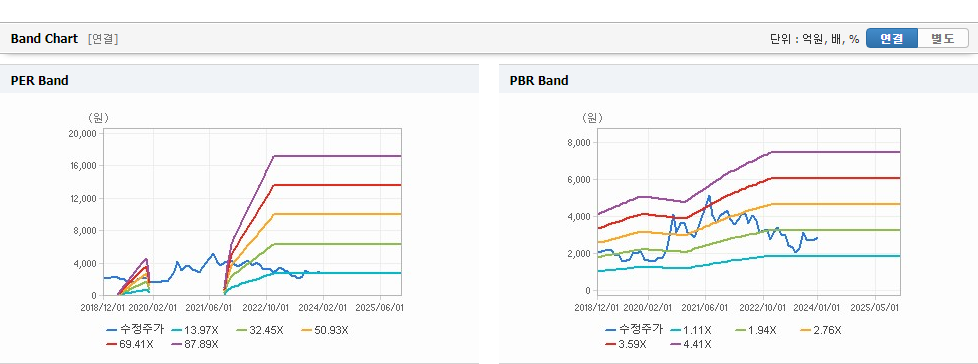This screenshot has width=978, height=364.
Task: Click the 20,000 y-axis label in PER chart
Action: 82,133
